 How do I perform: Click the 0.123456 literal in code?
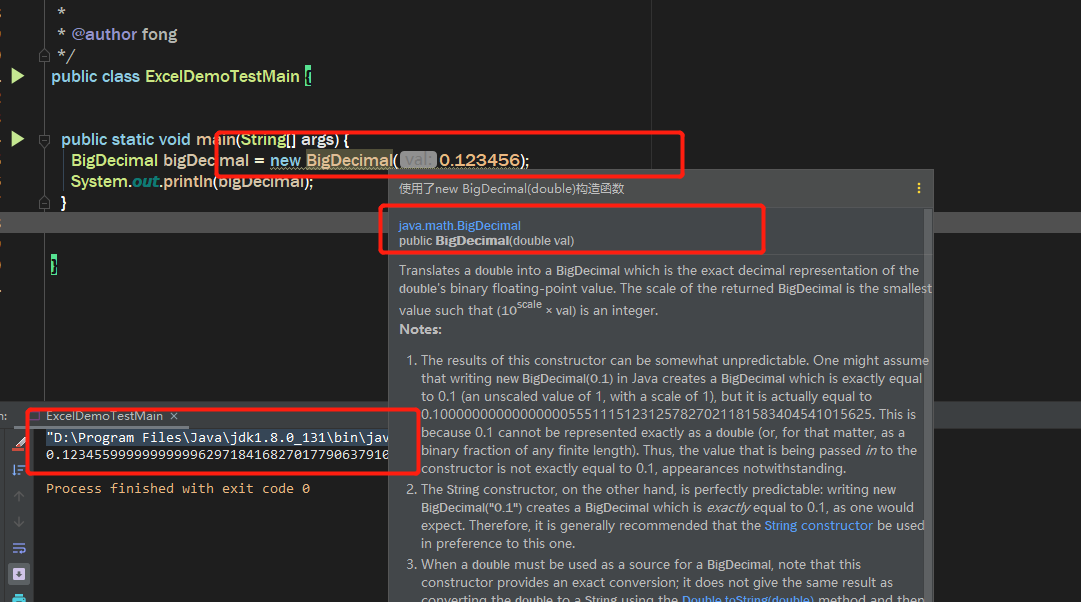(x=479, y=160)
